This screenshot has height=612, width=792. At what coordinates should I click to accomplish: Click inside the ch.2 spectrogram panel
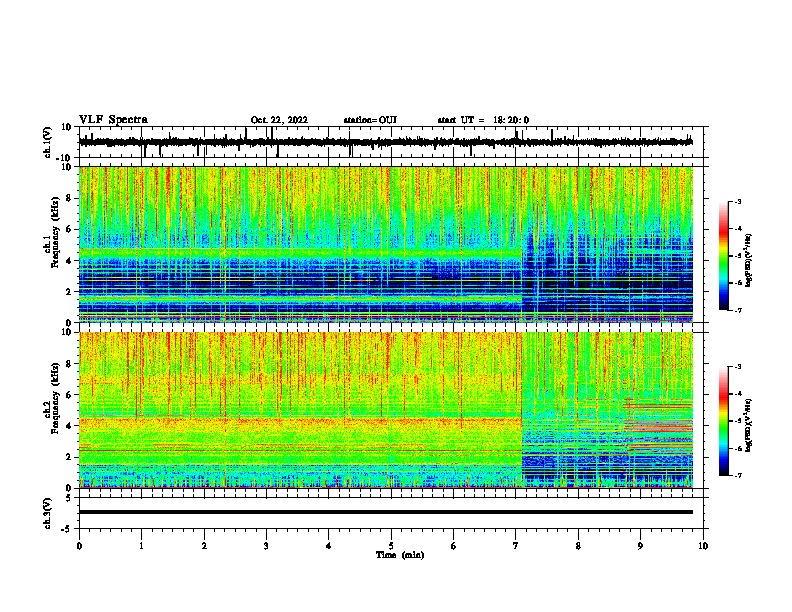[x=386, y=410]
